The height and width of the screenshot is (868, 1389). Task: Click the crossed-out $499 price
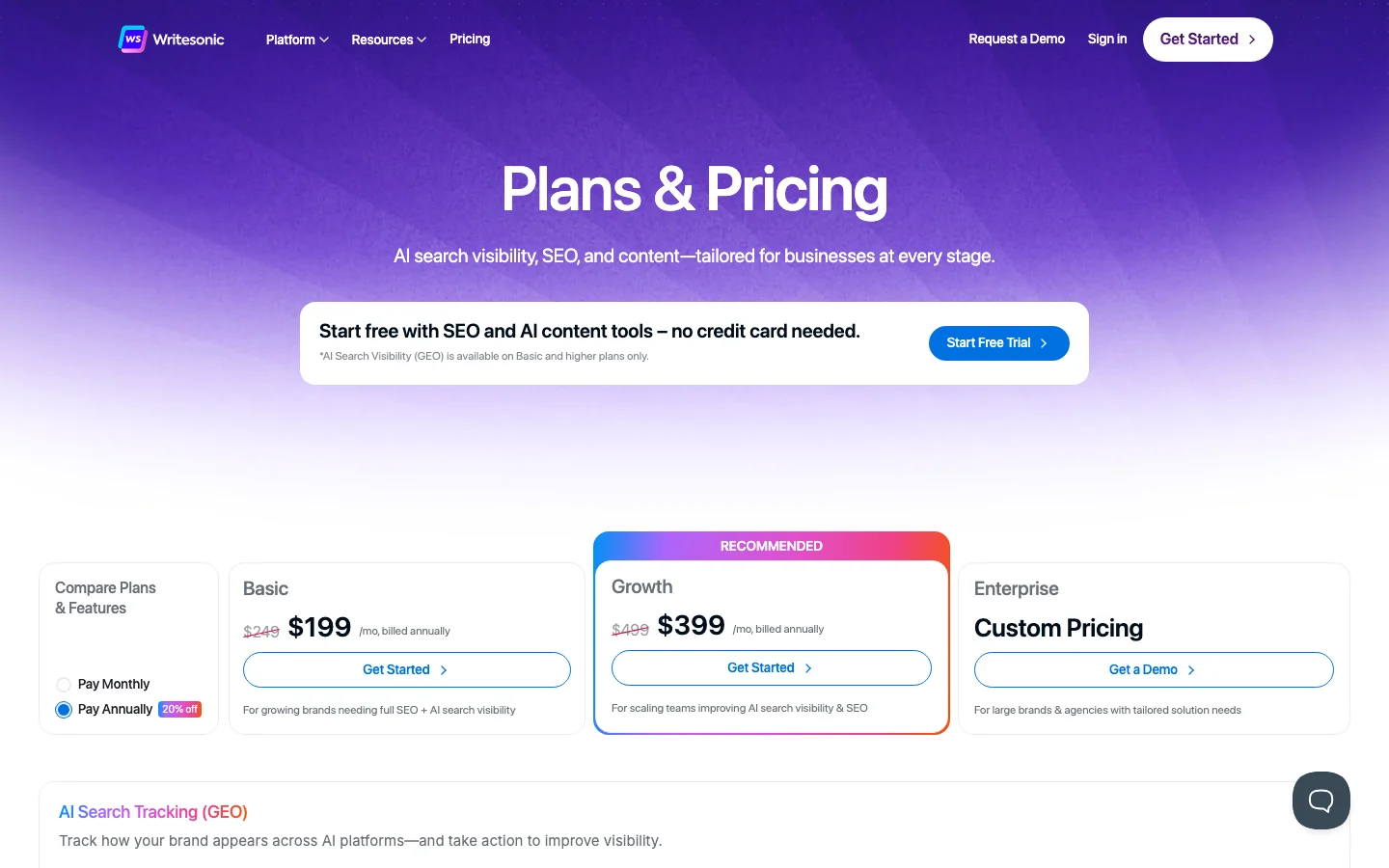[x=630, y=628]
